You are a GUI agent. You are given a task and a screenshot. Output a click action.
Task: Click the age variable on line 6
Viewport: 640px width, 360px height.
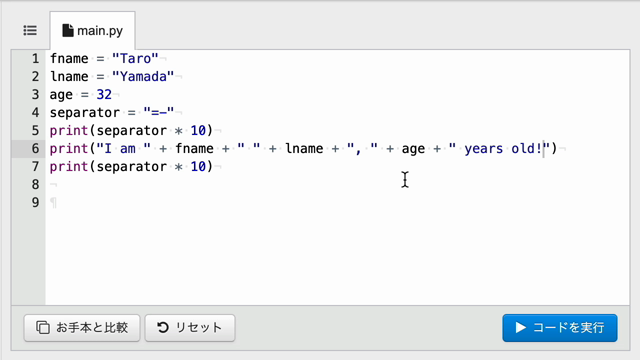click(x=413, y=149)
